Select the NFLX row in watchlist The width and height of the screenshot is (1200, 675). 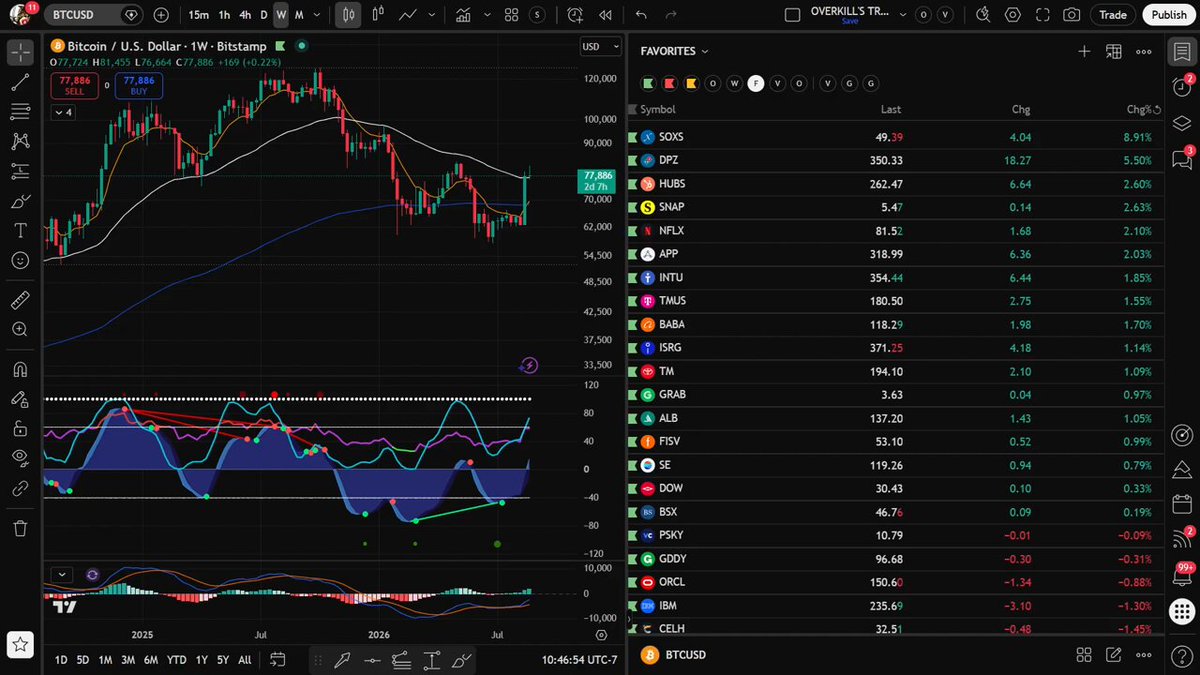[x=895, y=230]
